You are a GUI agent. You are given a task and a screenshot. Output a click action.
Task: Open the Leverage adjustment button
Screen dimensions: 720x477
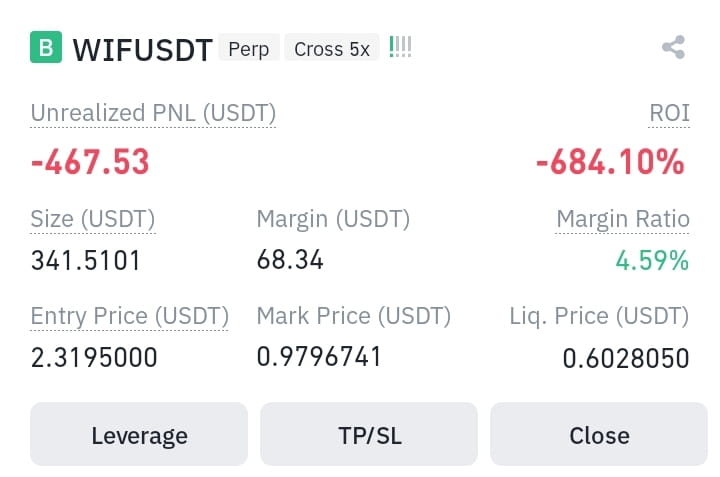point(139,434)
